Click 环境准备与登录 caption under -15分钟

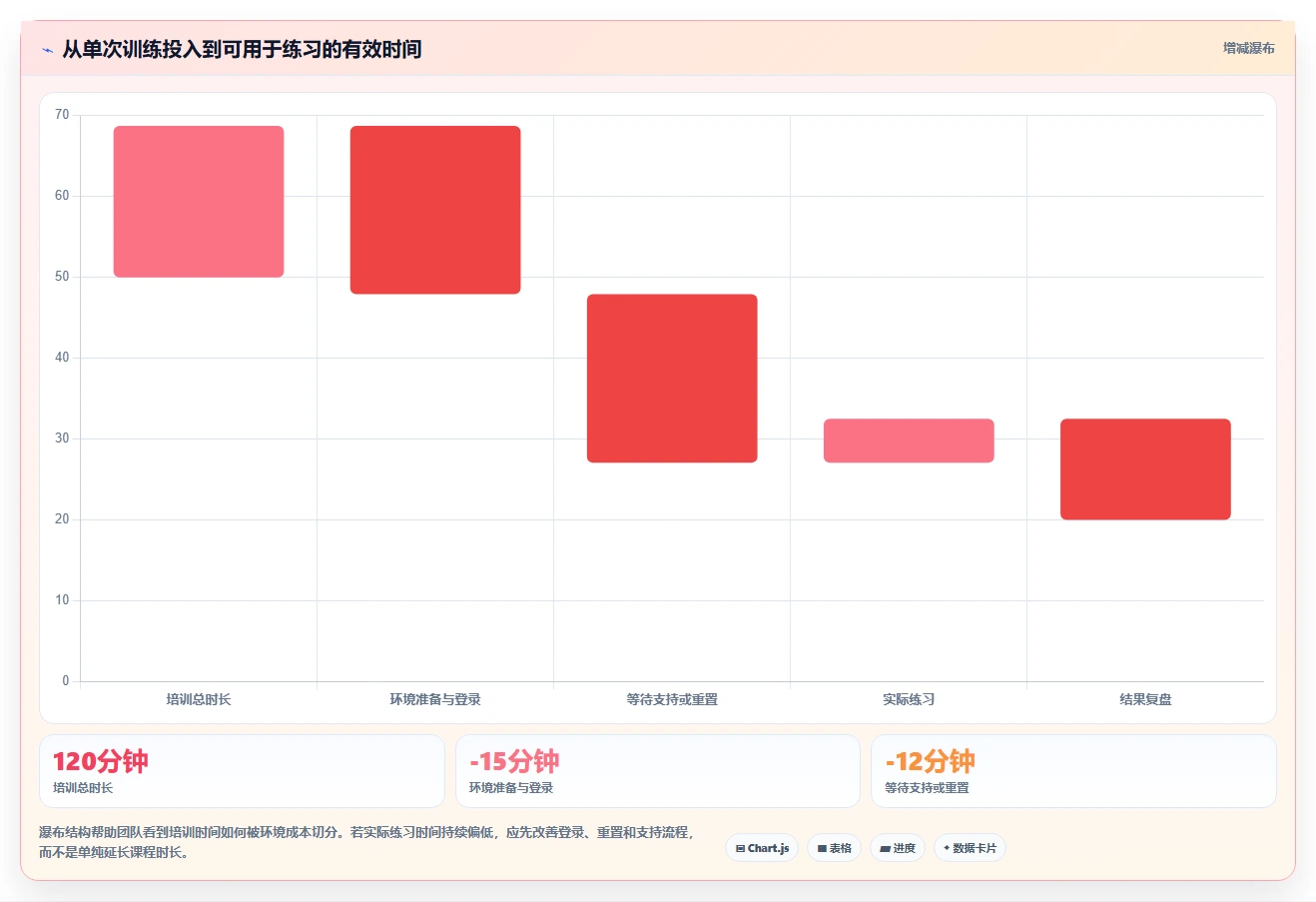(x=511, y=788)
